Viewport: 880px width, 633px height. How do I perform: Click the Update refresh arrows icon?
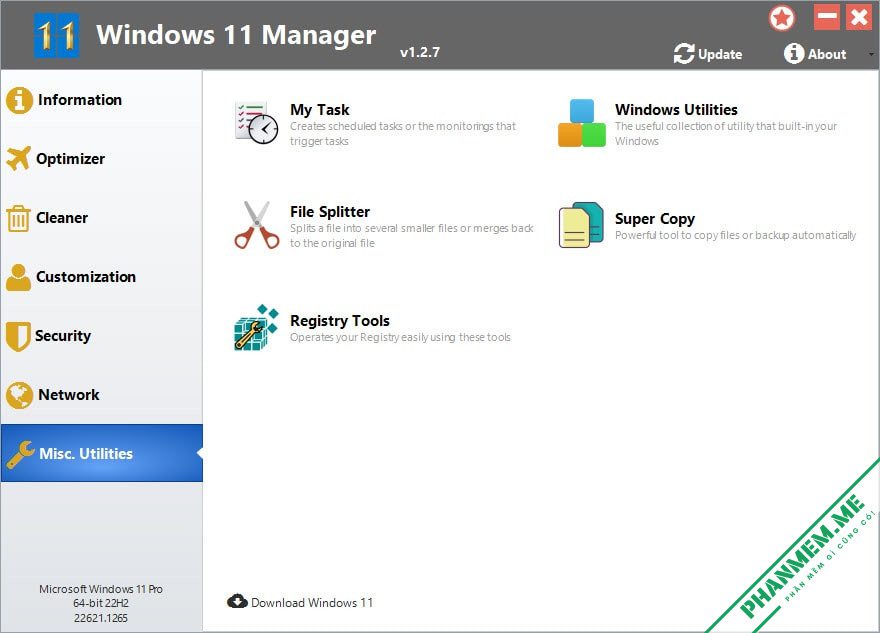[x=684, y=54]
